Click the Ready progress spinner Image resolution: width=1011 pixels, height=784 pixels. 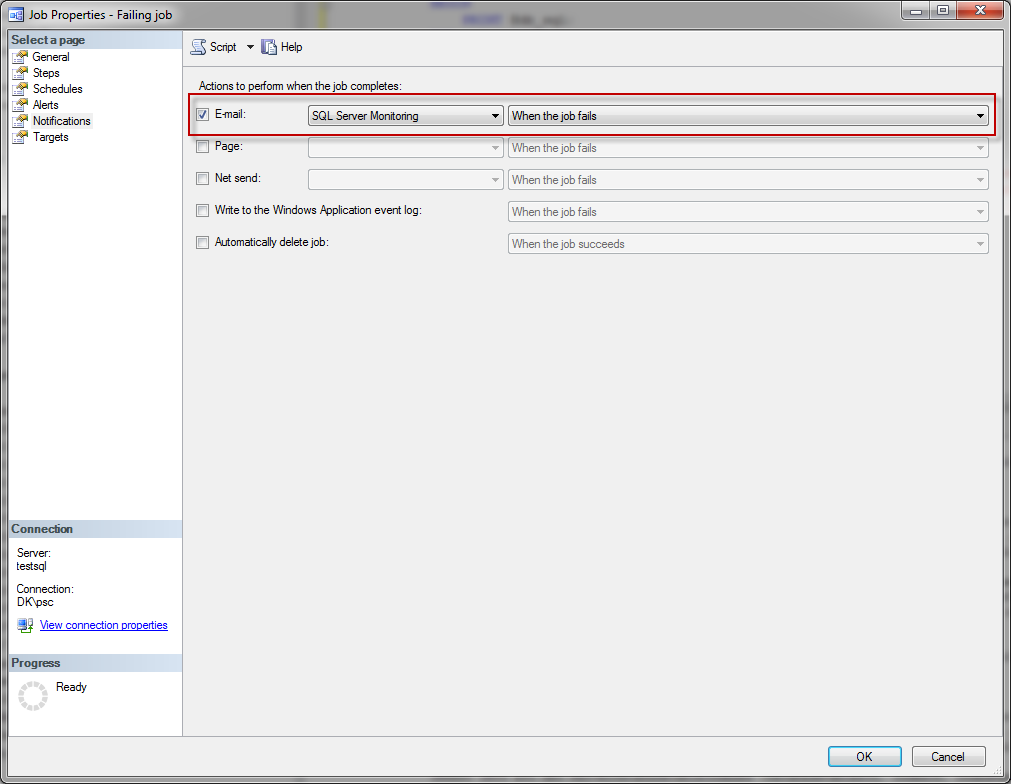point(33,696)
